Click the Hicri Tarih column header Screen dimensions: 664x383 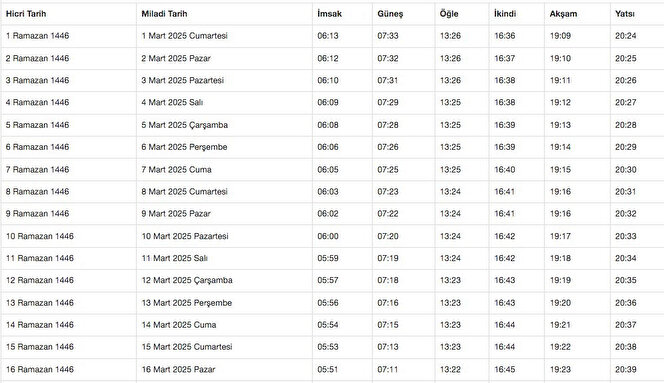[26, 14]
